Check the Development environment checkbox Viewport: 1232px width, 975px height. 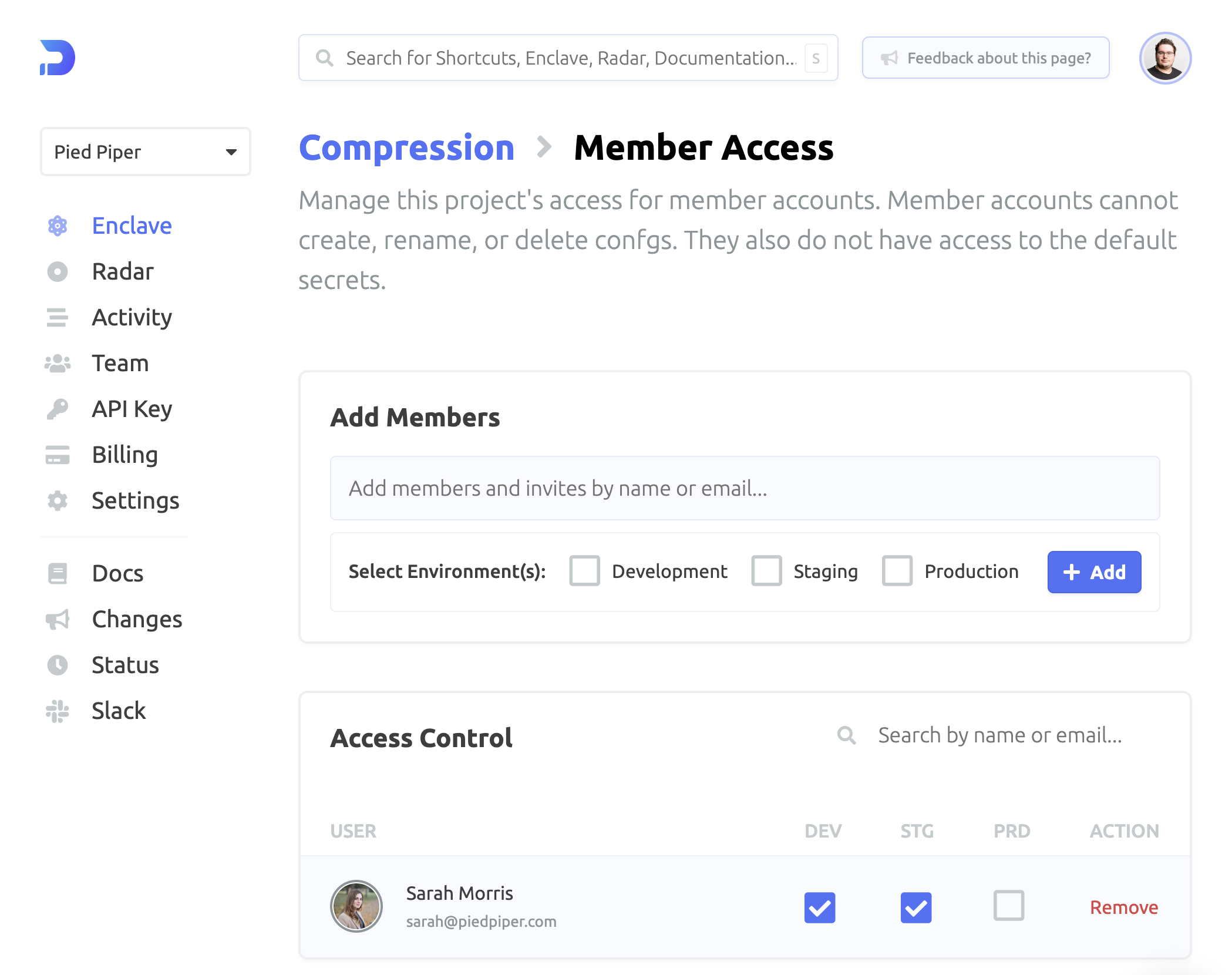tap(584, 571)
